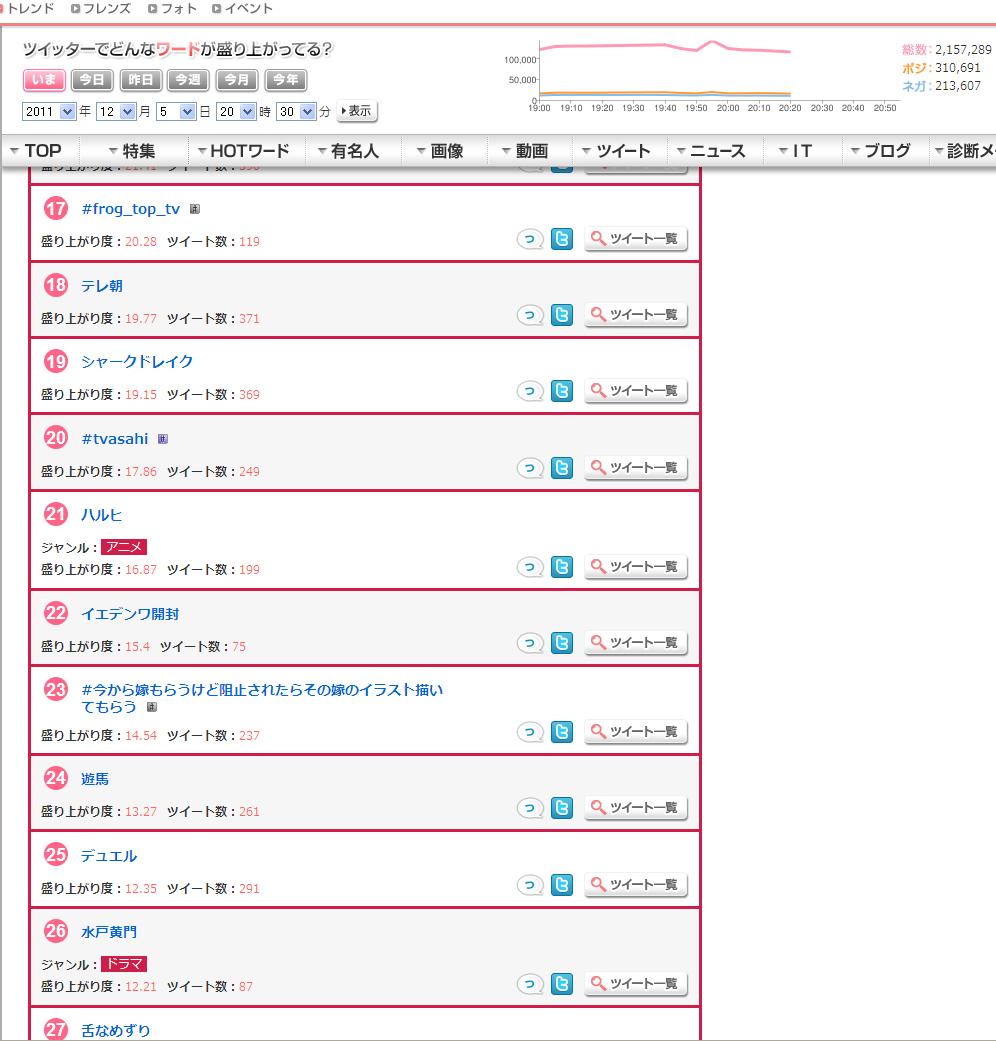The image size is (996, 1041).
Task: Click small icon next to #frog_top_tv
Action: click(x=195, y=209)
